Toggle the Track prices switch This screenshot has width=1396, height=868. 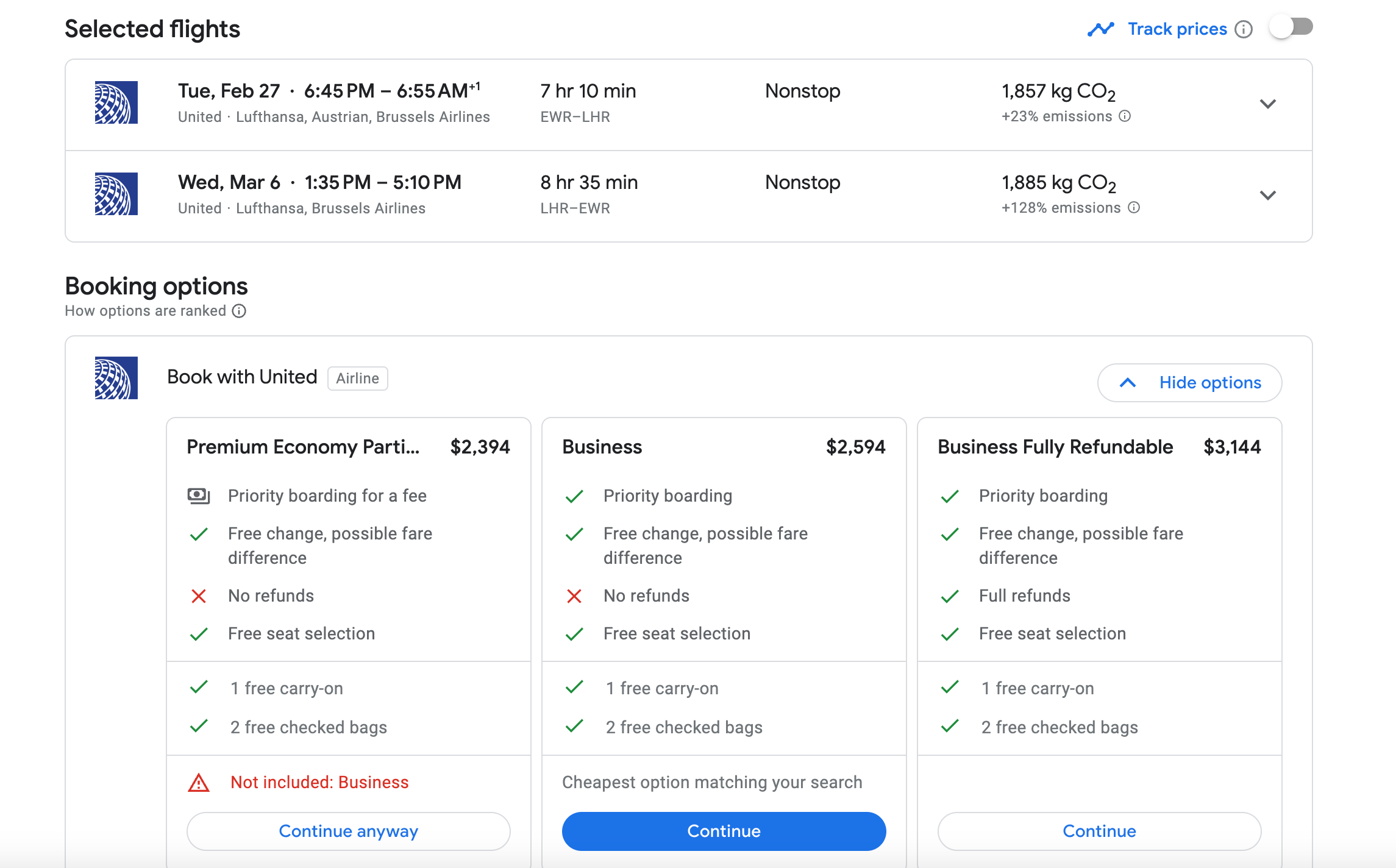pos(1291,27)
